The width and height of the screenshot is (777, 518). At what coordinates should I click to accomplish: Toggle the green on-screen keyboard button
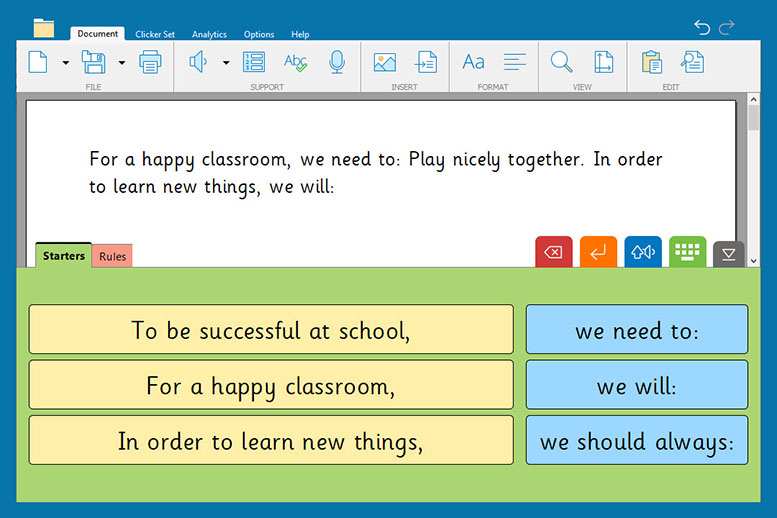click(687, 253)
